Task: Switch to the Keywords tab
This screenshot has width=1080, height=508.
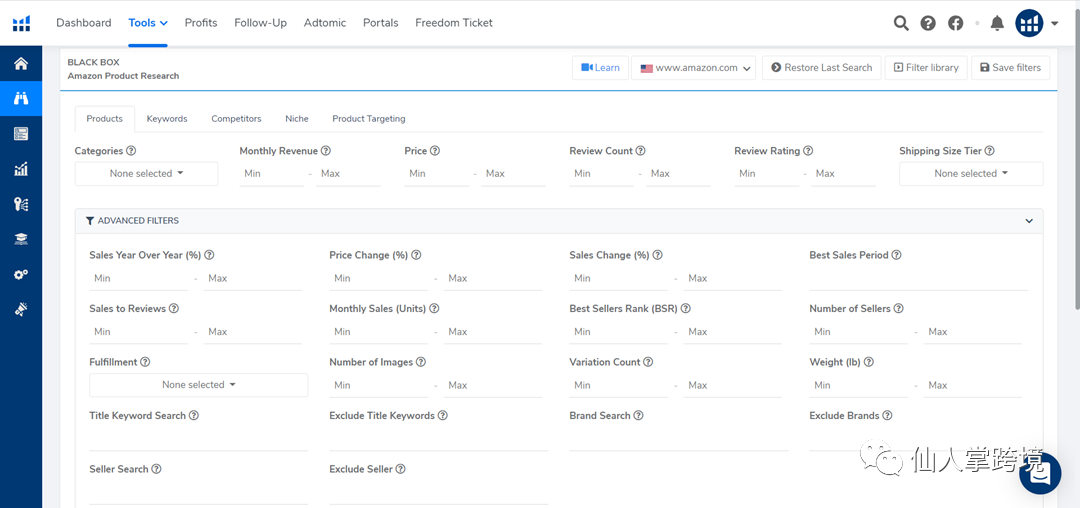Action: pos(167,119)
